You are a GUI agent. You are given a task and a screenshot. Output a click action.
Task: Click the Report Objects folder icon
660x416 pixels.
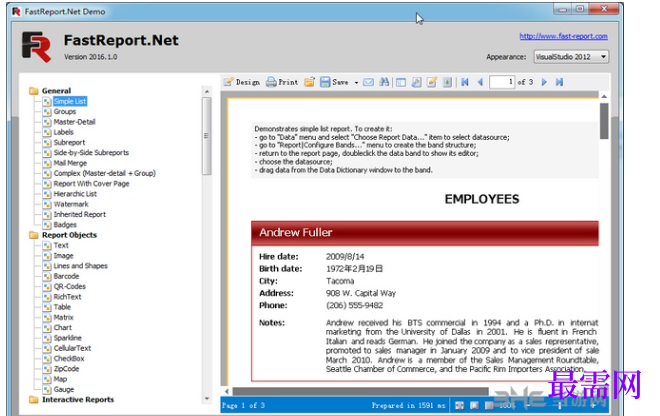click(x=34, y=235)
